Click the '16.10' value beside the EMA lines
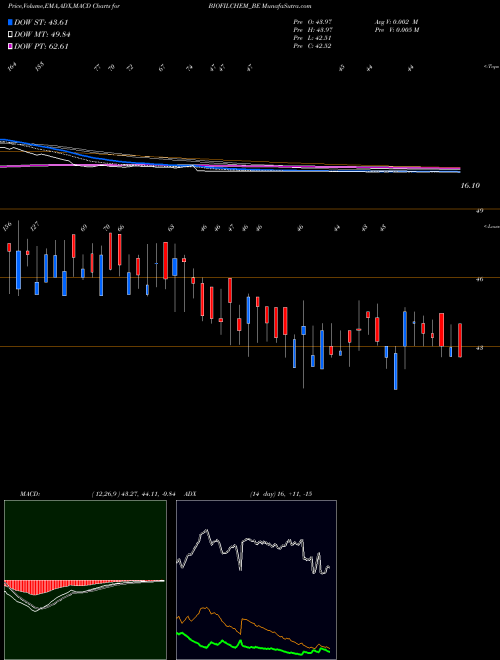Screen dimensions: 500x660 (470, 186)
